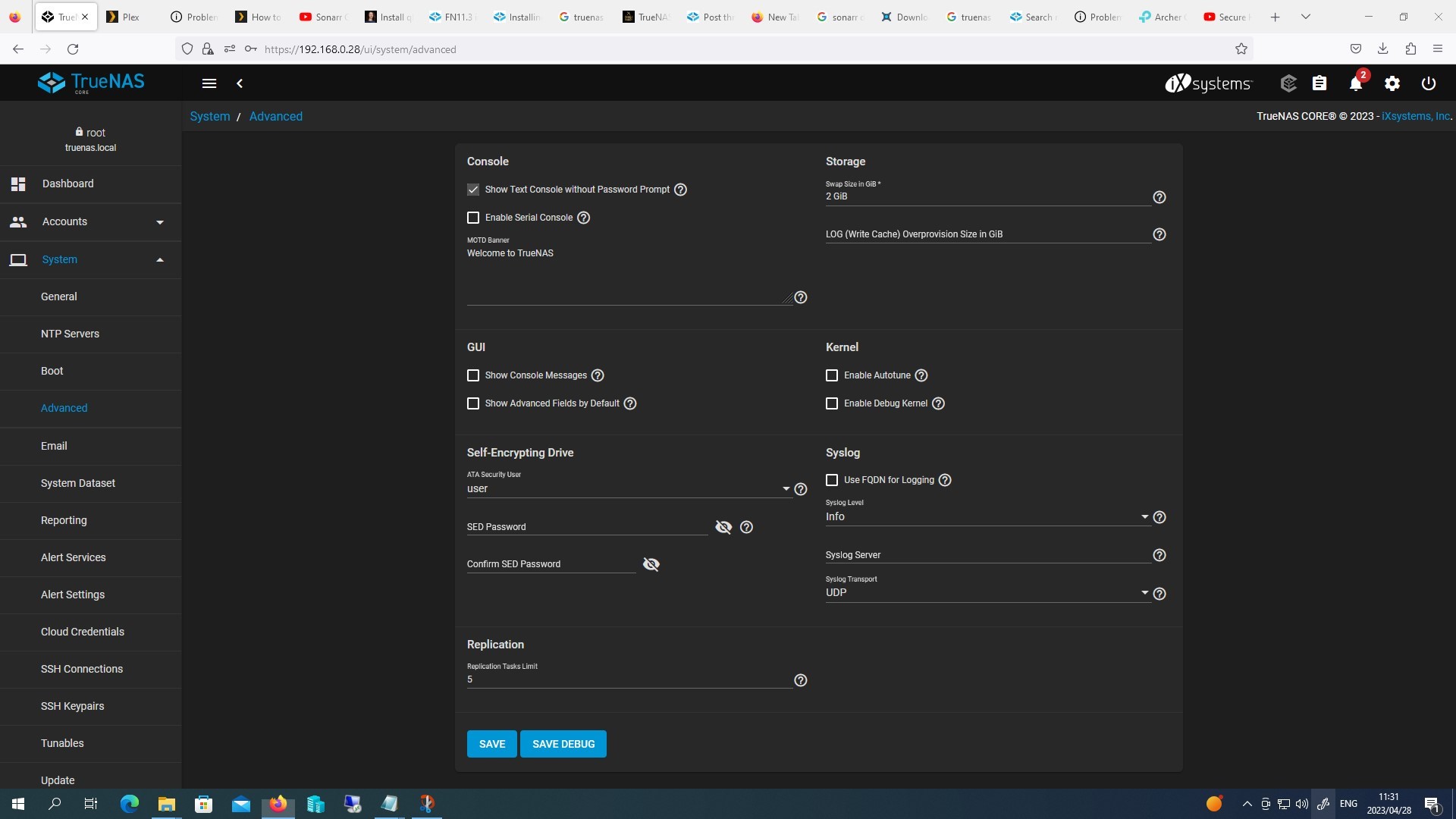This screenshot has width=1456, height=819.
Task: List all browser tabs dropdown
Action: [1306, 17]
